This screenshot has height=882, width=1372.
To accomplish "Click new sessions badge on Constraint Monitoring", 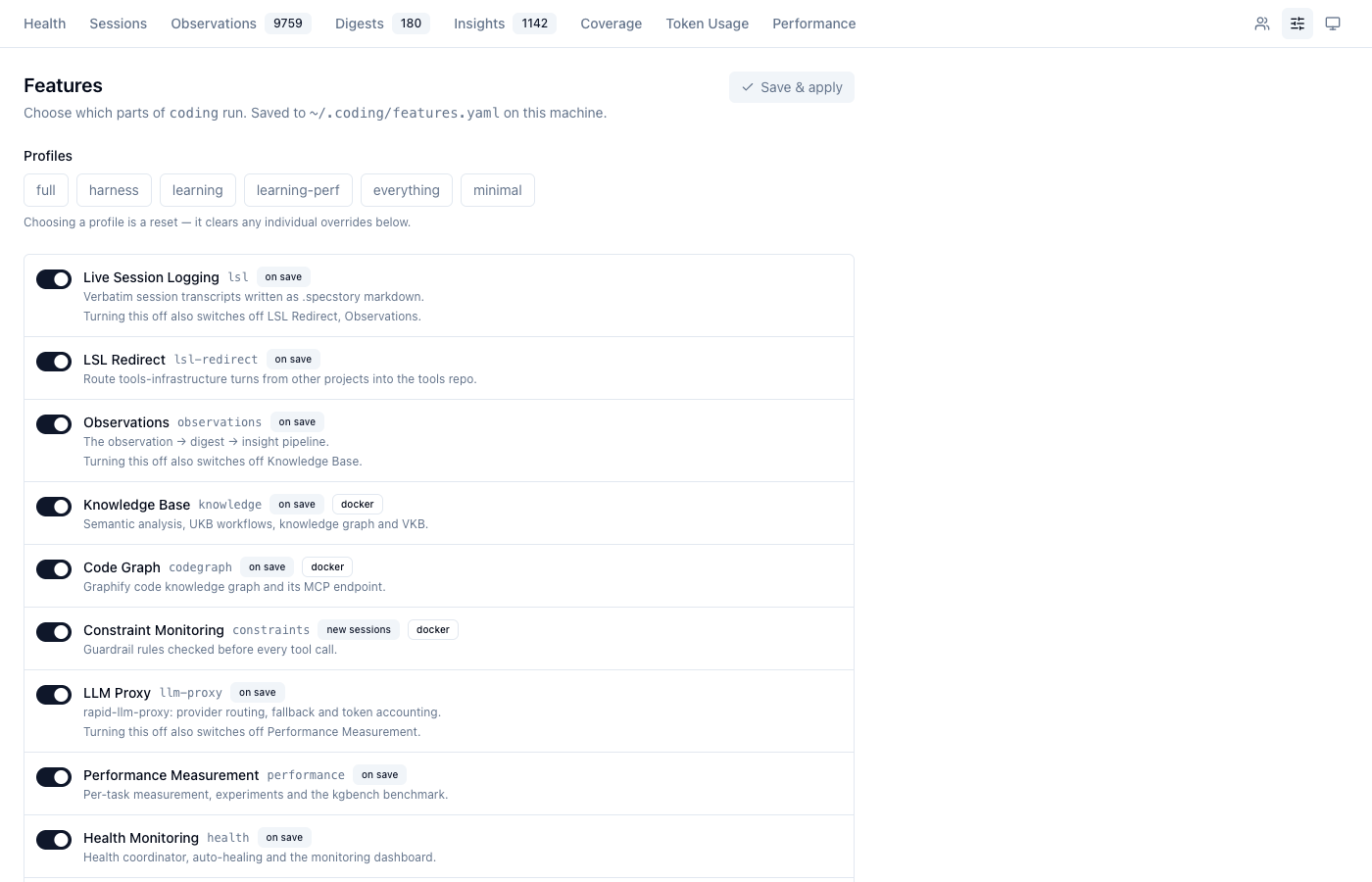I will click(x=359, y=630).
